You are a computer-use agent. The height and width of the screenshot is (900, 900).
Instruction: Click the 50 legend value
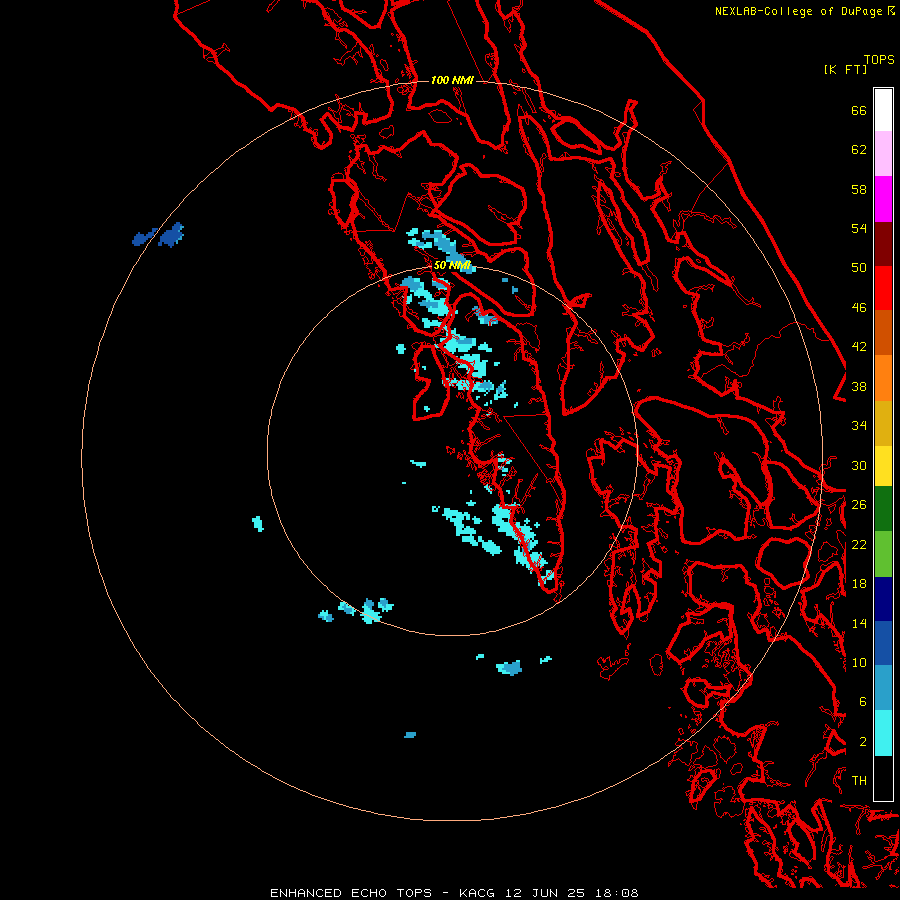pos(859,268)
